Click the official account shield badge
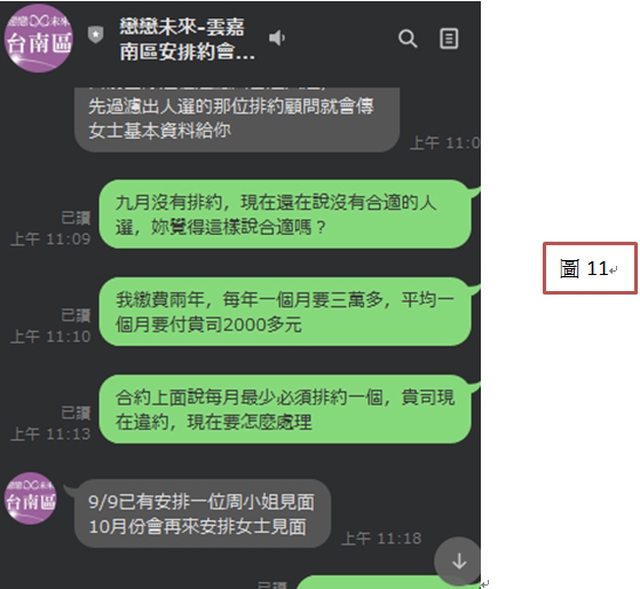This screenshot has height=589, width=640. click(96, 35)
